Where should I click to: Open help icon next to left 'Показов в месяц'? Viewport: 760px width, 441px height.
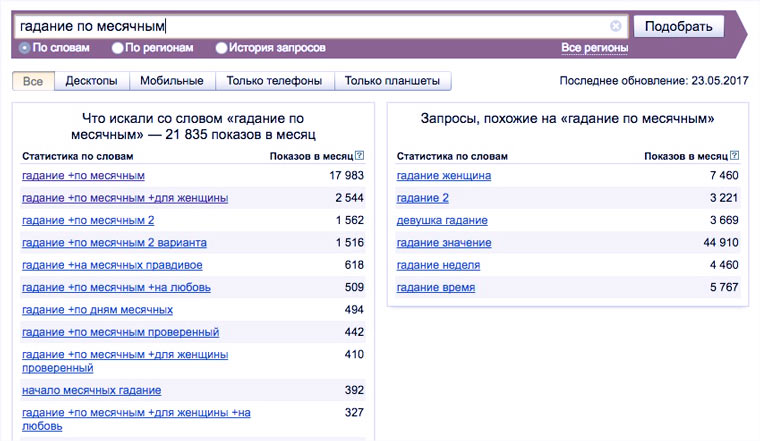point(359,156)
